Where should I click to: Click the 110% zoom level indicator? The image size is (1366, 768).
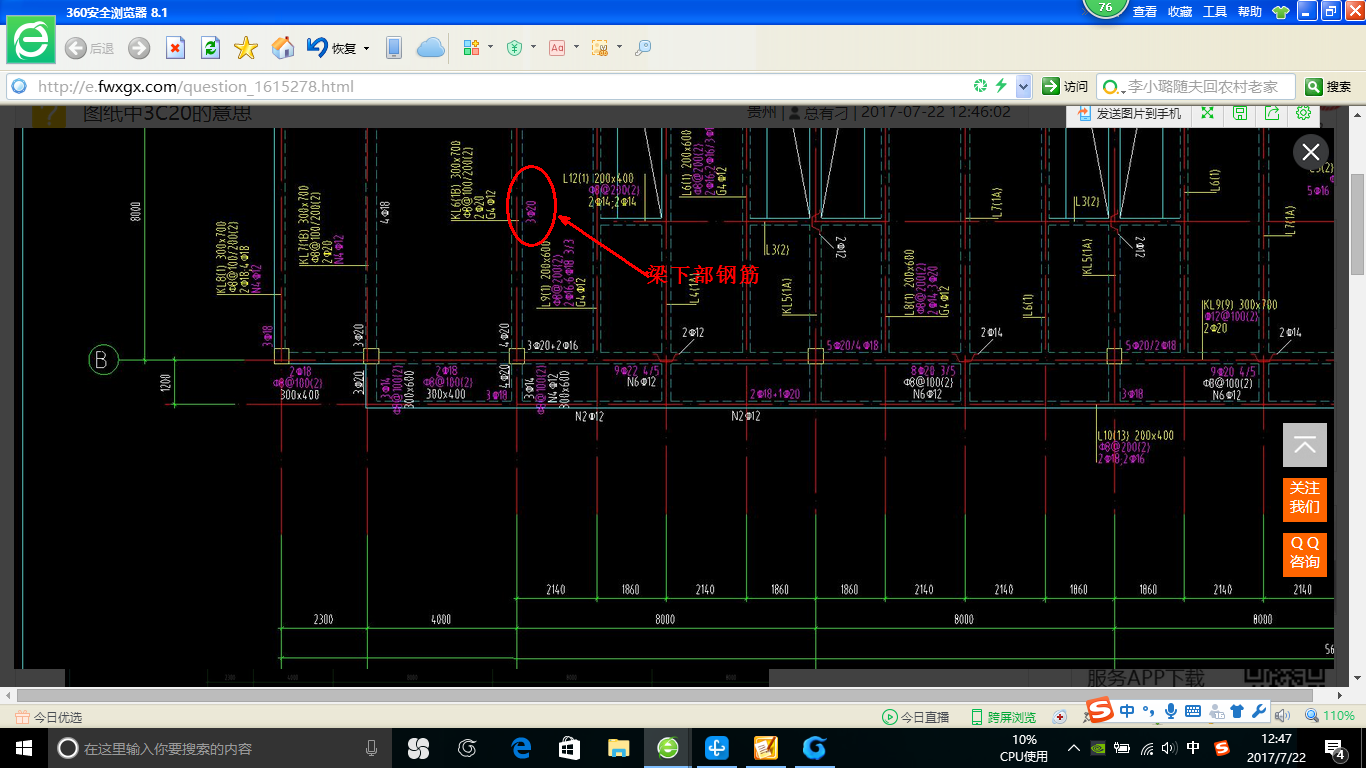tap(1329, 716)
